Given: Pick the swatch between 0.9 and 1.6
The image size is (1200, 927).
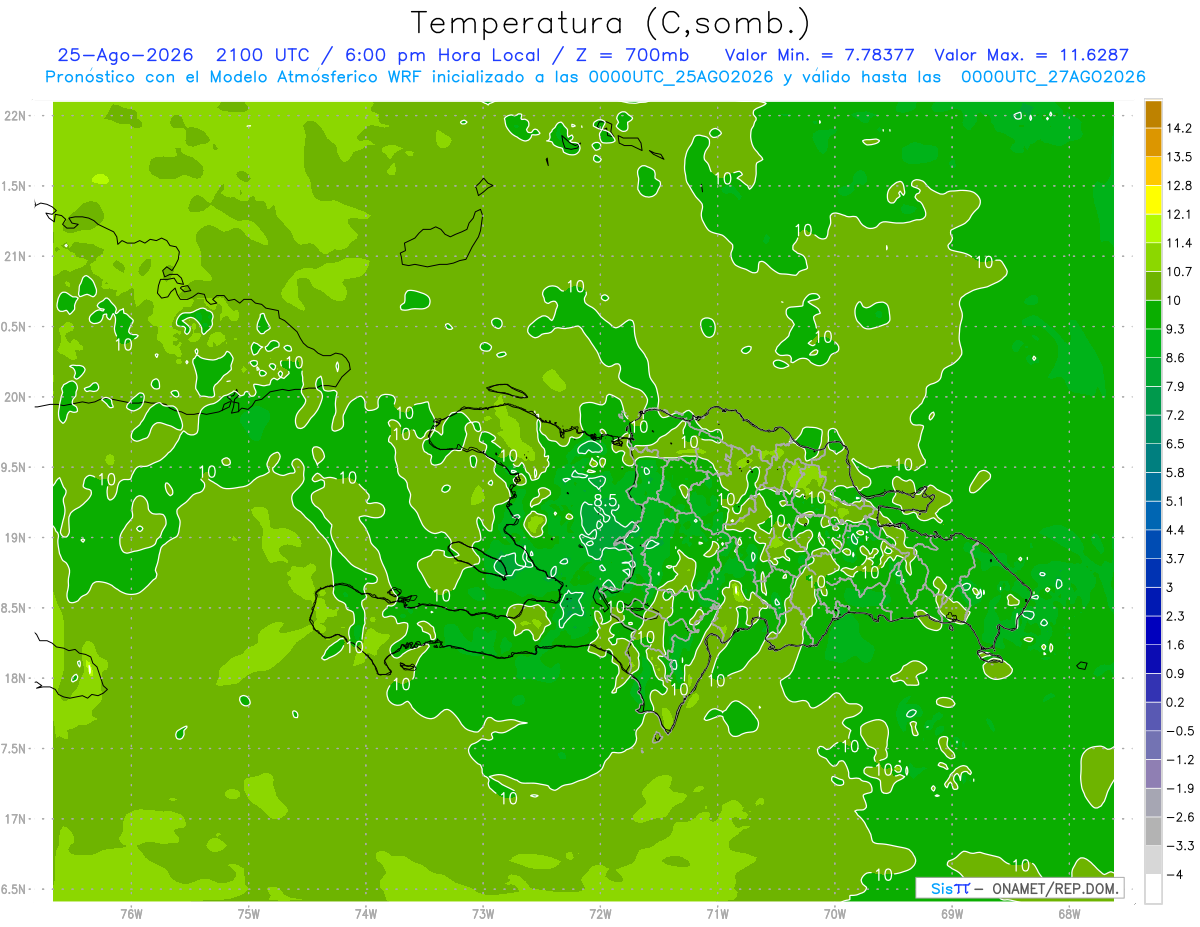Looking at the screenshot, I should [1153, 658].
